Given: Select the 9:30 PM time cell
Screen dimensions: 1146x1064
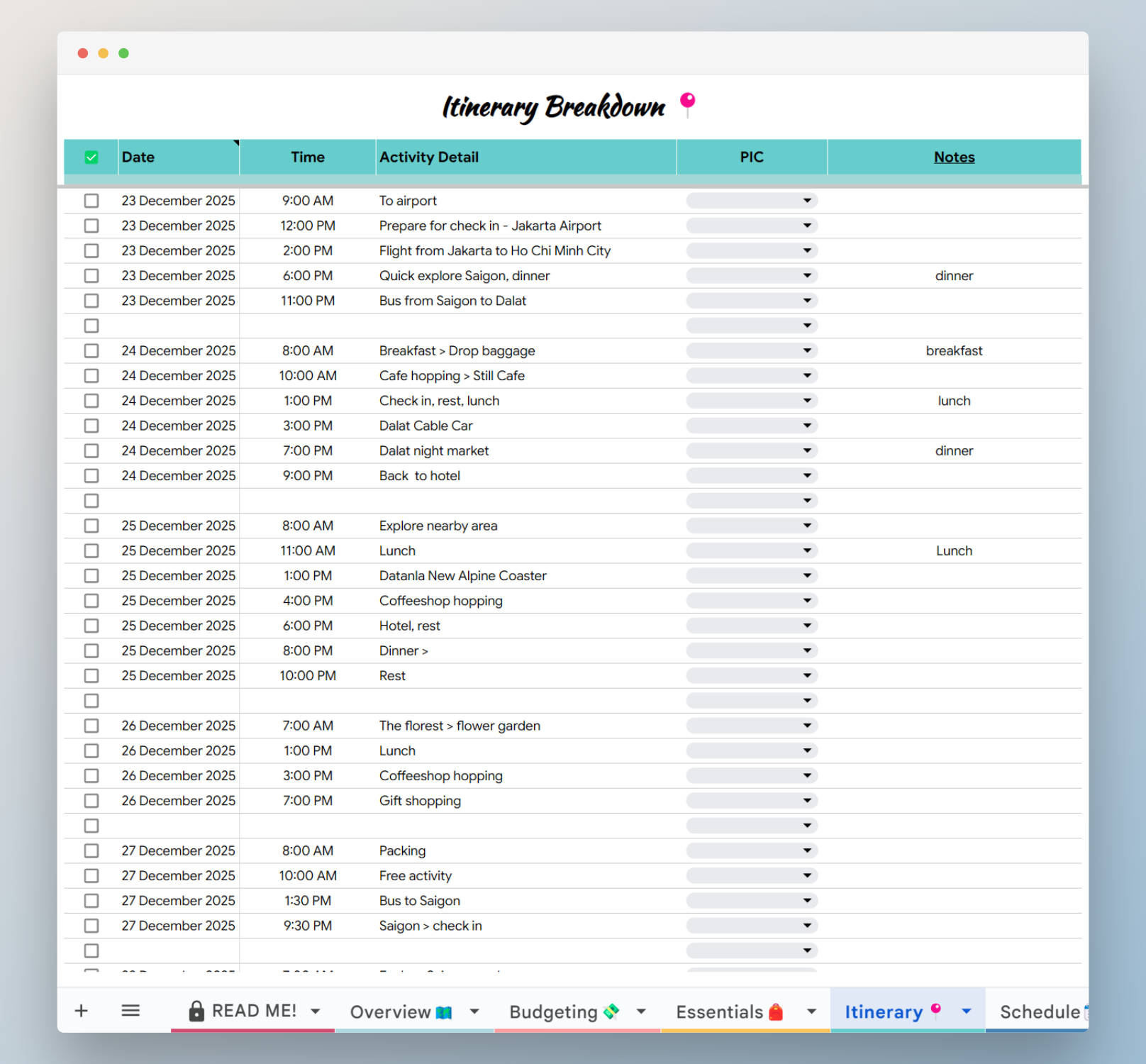Looking at the screenshot, I should pyautogui.click(x=308, y=926).
